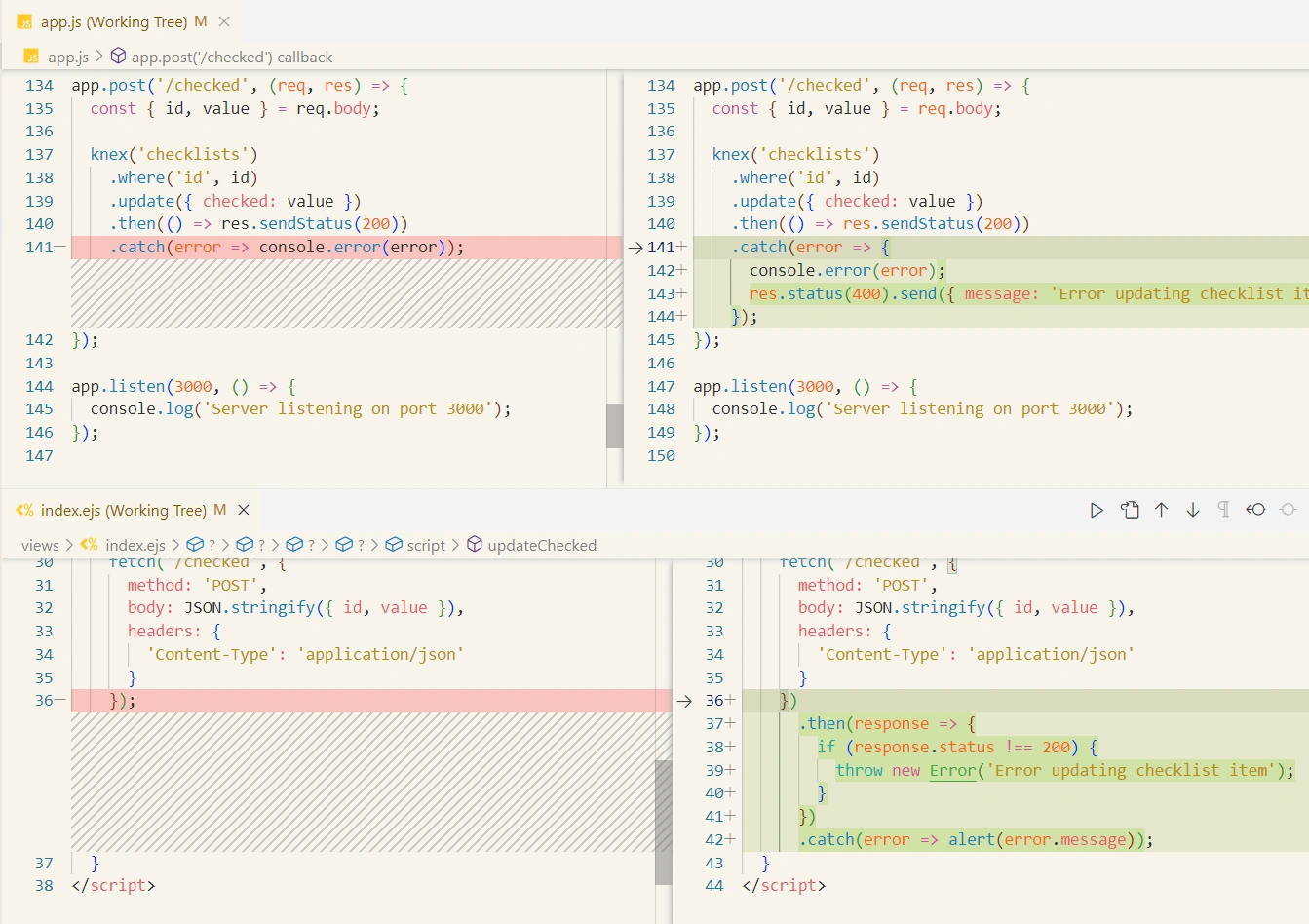Click ".where('id', id)" in app.js modified pane
The height and width of the screenshot is (924, 1309).
coord(805,178)
